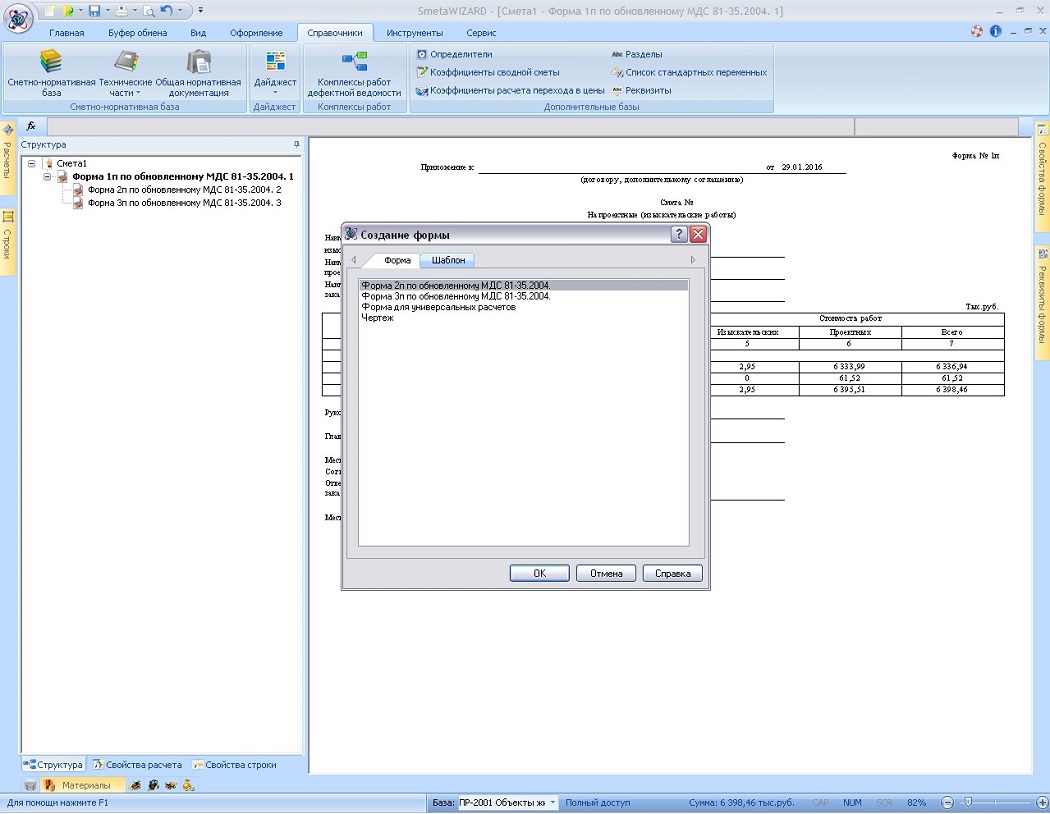1050x814 pixels.
Task: Collapse the Смета1 tree node
Action: click(x=32, y=163)
